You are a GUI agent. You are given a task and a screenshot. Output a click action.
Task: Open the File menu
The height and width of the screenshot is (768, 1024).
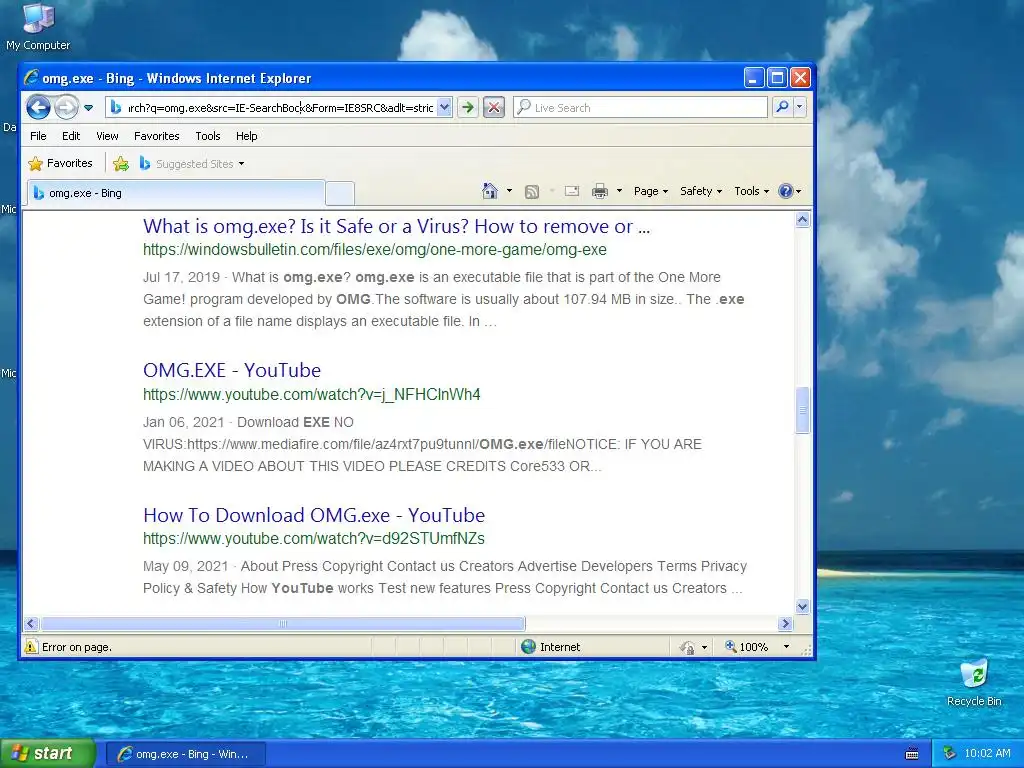click(39, 136)
